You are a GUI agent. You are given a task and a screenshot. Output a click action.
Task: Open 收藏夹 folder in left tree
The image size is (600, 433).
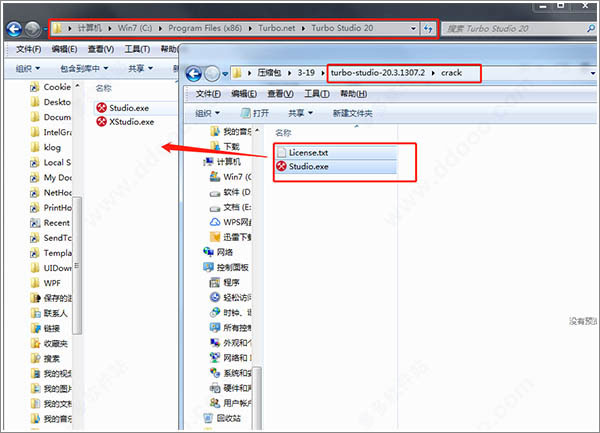pyautogui.click(x=49, y=343)
